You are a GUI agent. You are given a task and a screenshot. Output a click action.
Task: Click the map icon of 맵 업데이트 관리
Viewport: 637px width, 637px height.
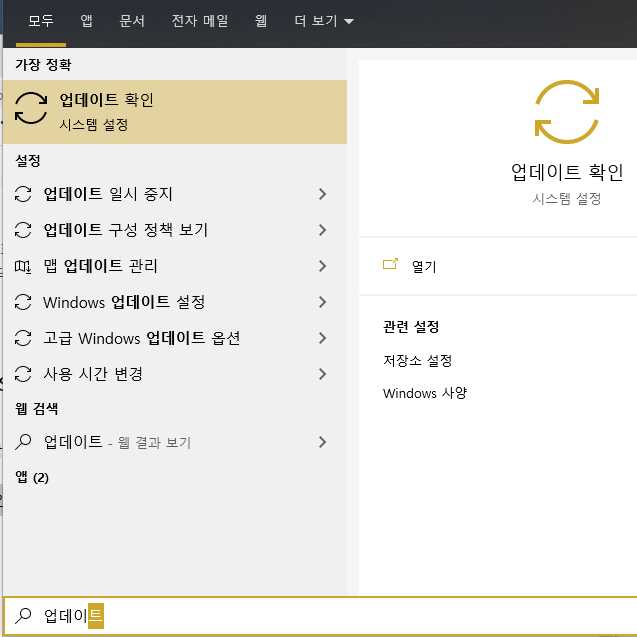(x=23, y=266)
